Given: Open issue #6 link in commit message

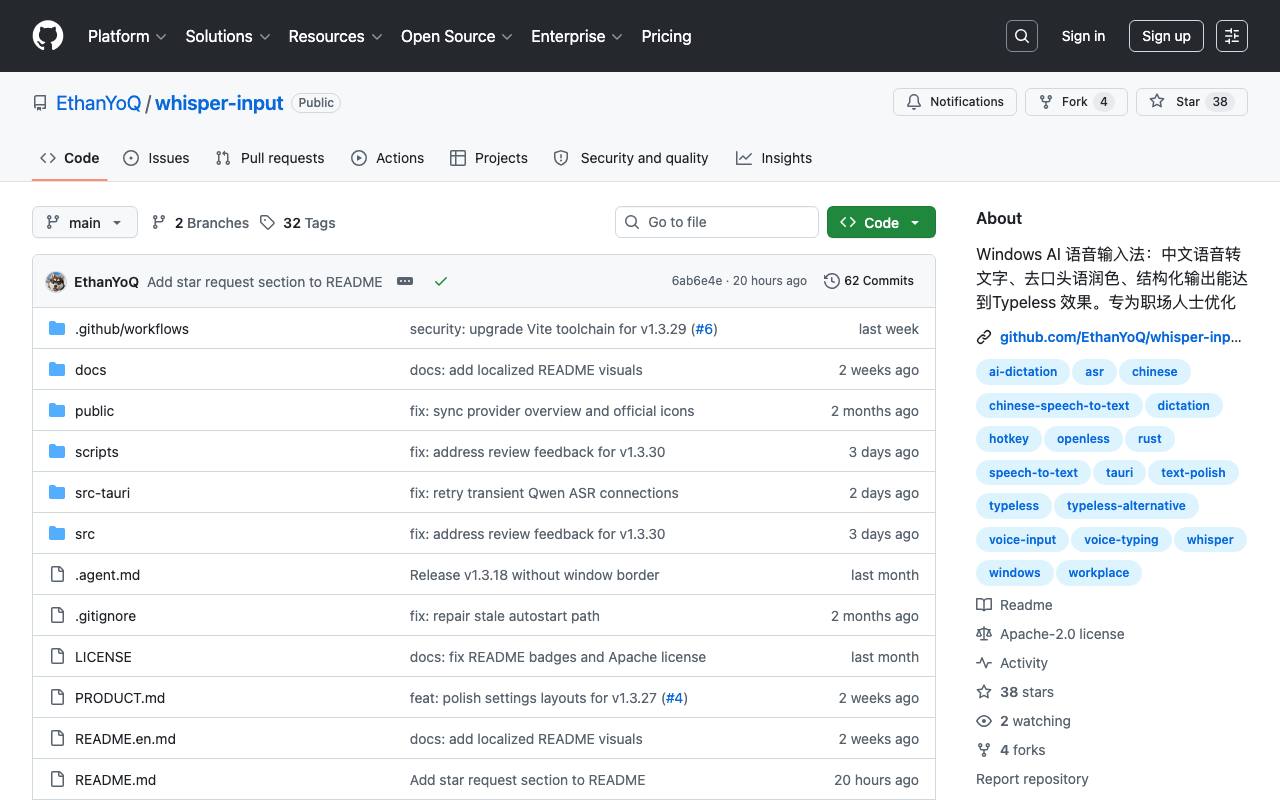Looking at the screenshot, I should [704, 329].
